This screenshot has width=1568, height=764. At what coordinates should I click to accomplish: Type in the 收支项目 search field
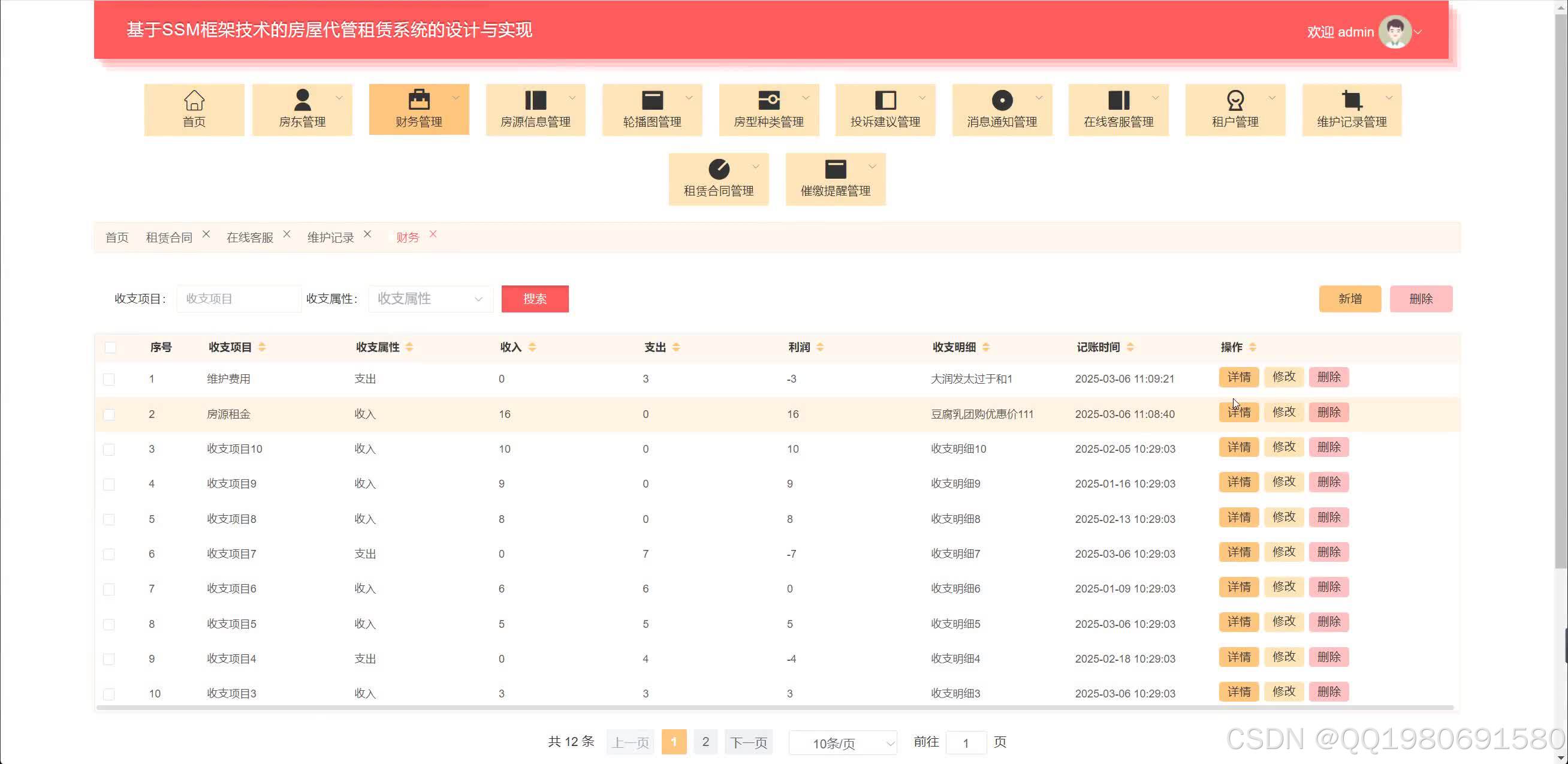pos(239,299)
